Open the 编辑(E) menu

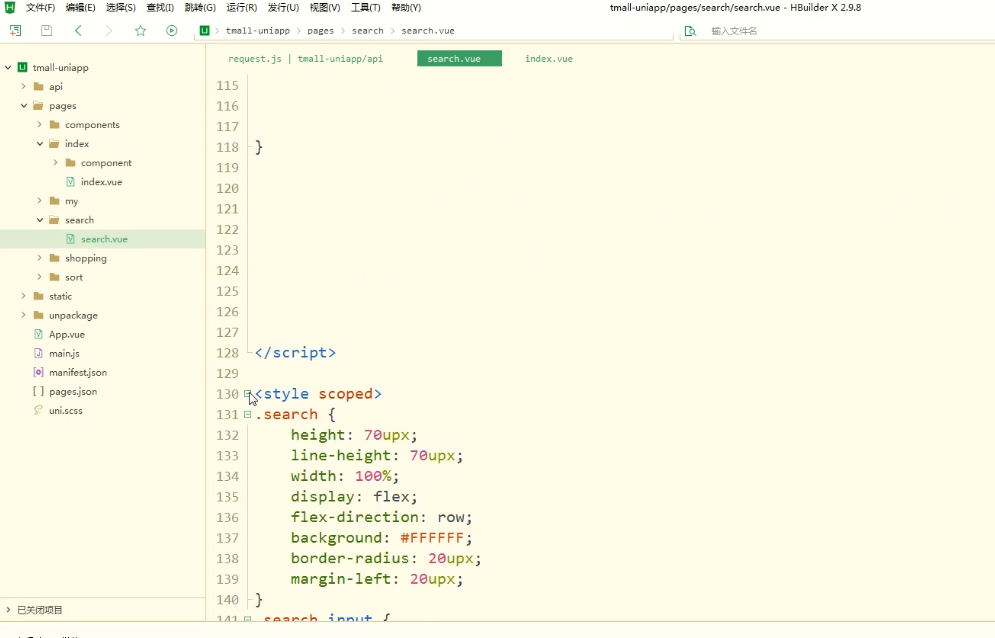click(81, 8)
